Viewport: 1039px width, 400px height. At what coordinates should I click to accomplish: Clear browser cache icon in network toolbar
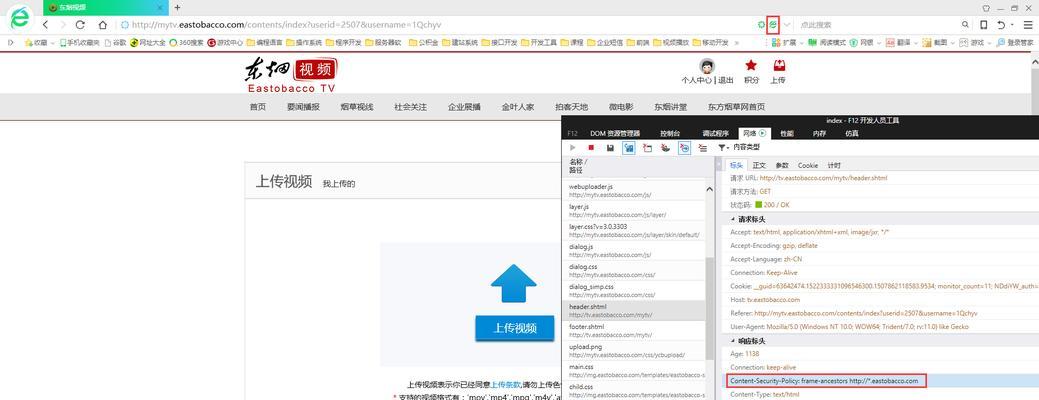pos(647,148)
